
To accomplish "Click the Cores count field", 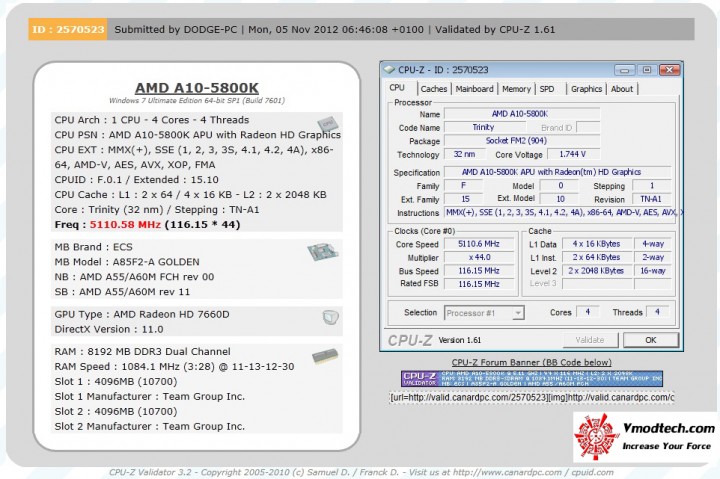I will pyautogui.click(x=587, y=312).
